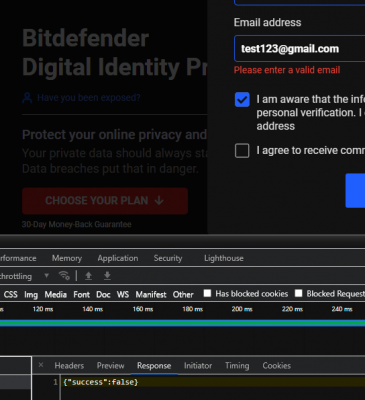This screenshot has width=365, height=400.
Task: Click the 30-Day Money-Back Guarantee text
Action: click(77, 224)
